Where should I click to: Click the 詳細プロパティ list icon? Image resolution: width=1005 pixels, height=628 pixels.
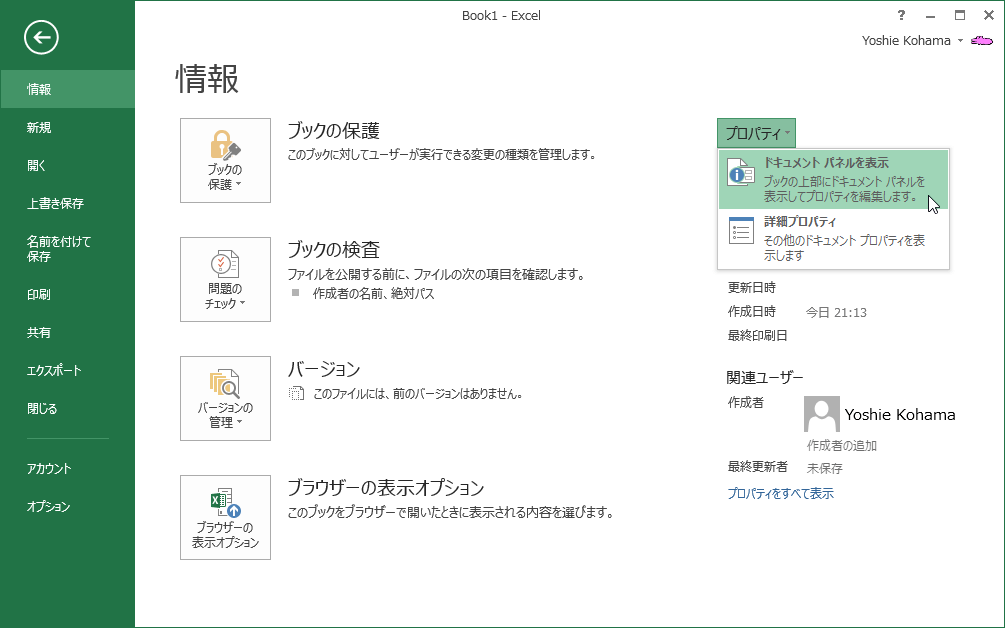click(x=741, y=231)
